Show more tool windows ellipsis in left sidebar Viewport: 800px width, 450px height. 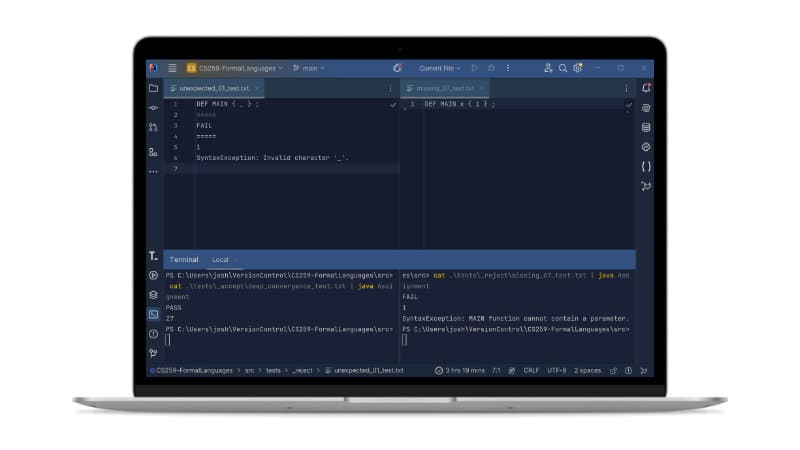[153, 172]
